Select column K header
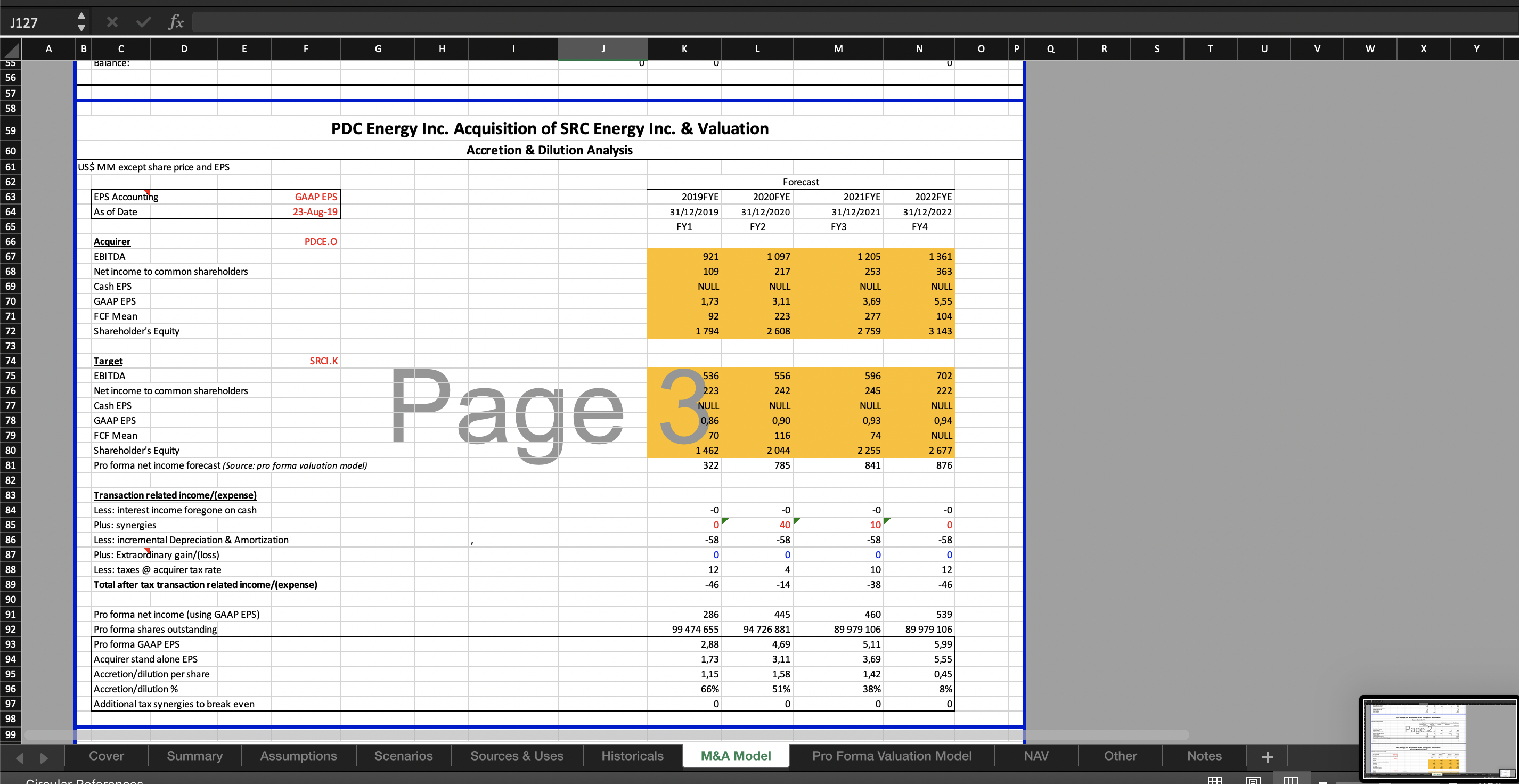 pyautogui.click(x=684, y=49)
